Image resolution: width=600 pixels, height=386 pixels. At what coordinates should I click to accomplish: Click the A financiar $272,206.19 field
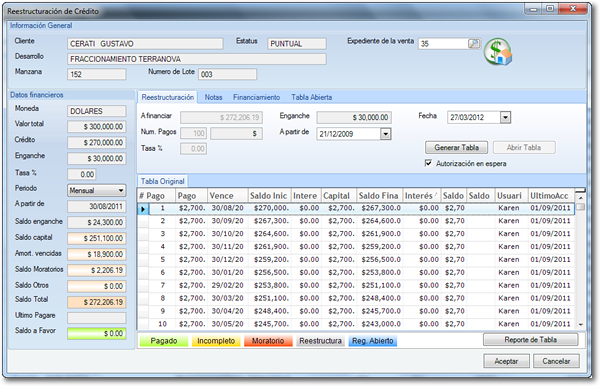tap(221, 117)
